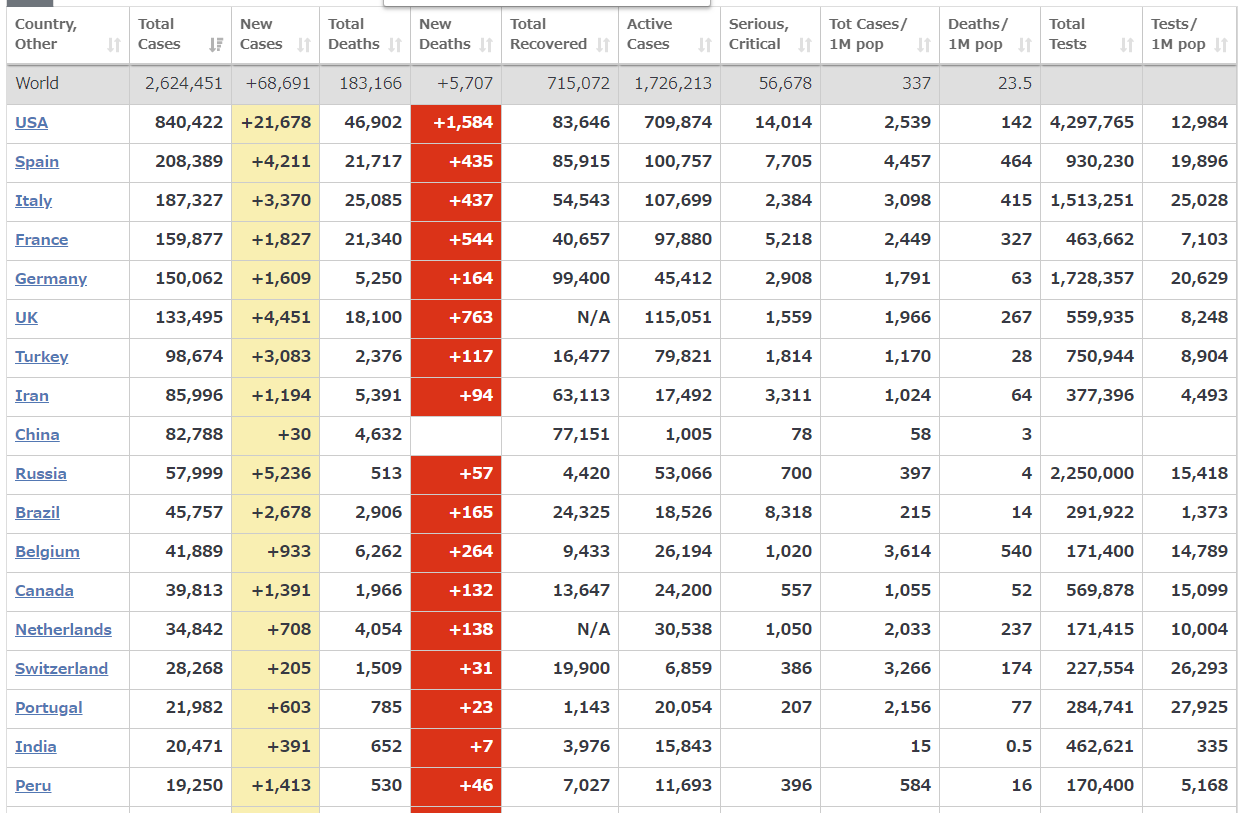
Task: Click Turkey serious critical 1,814
Action: click(789, 356)
